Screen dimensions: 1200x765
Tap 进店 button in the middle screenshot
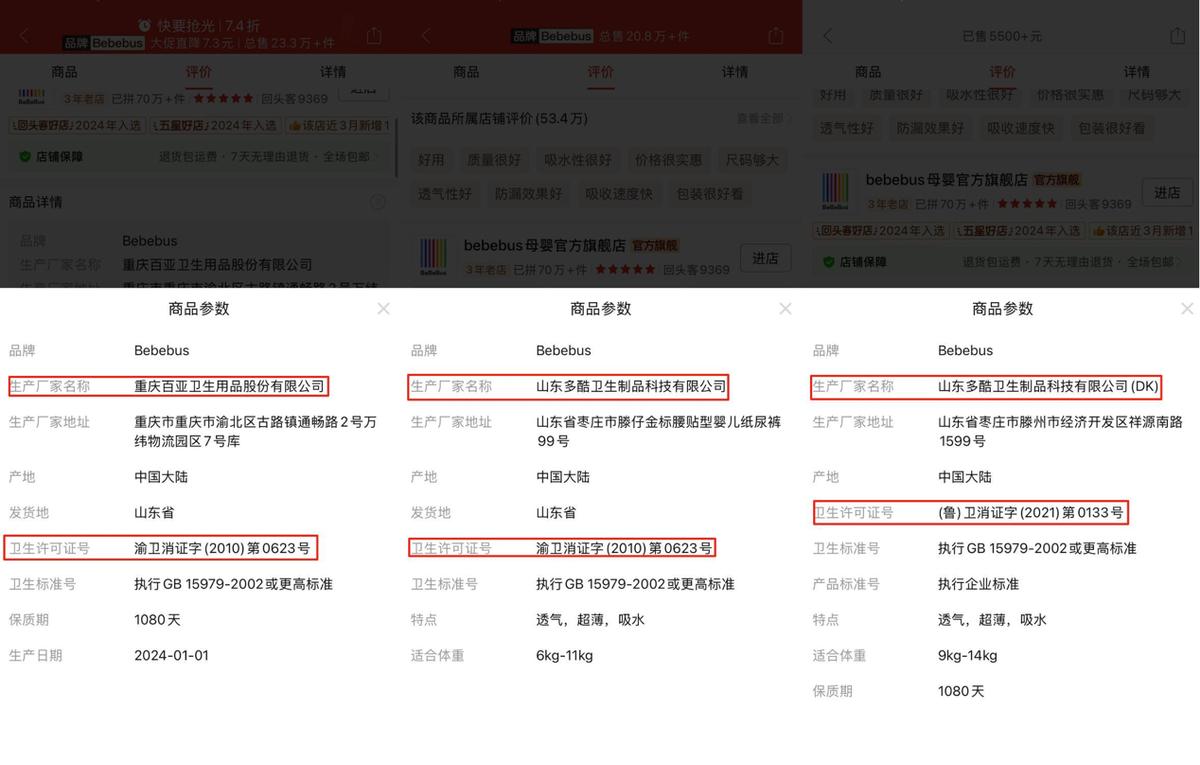[765, 258]
